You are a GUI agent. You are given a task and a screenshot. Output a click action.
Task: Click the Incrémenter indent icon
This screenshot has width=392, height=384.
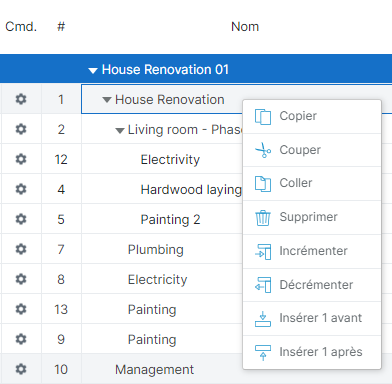[263, 251]
